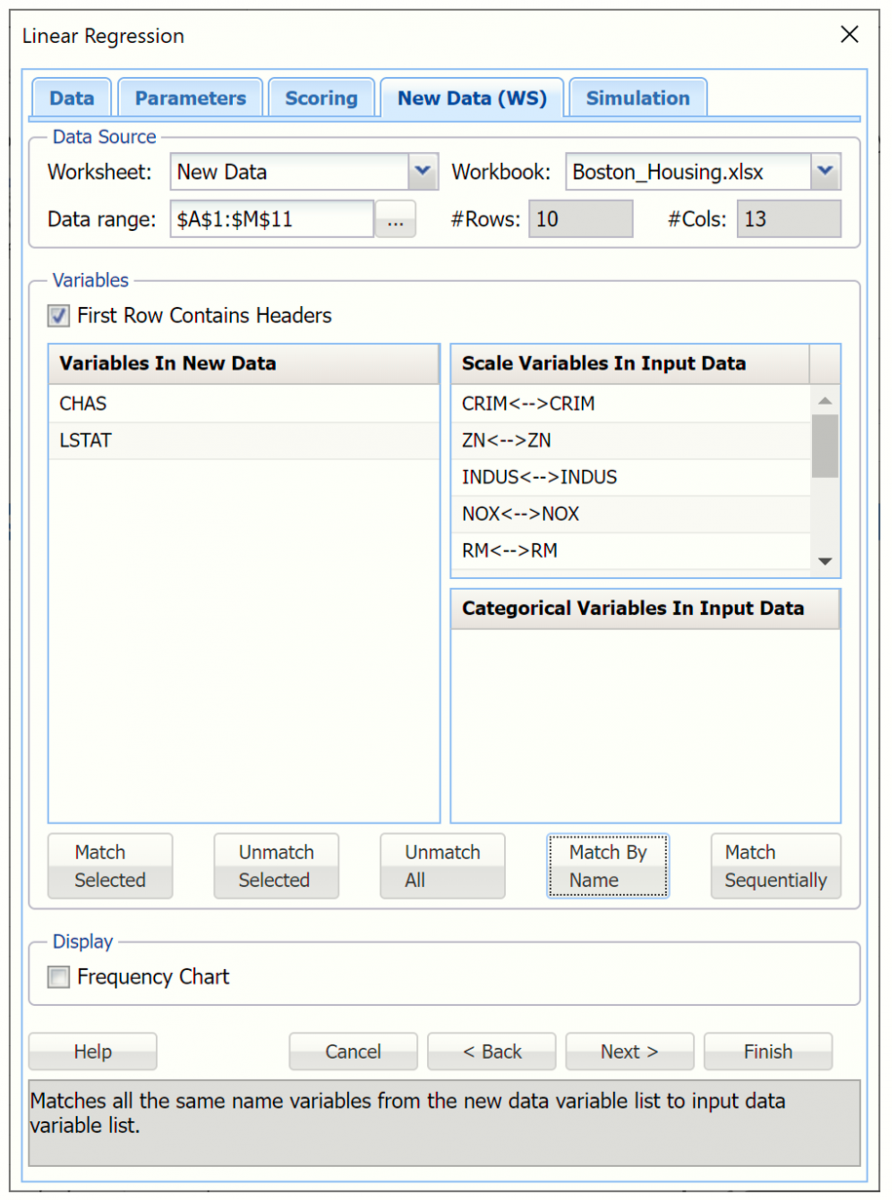Image resolution: width=892 pixels, height=1200 pixels.
Task: Click the data range browse ellipsis button
Action: [395, 219]
